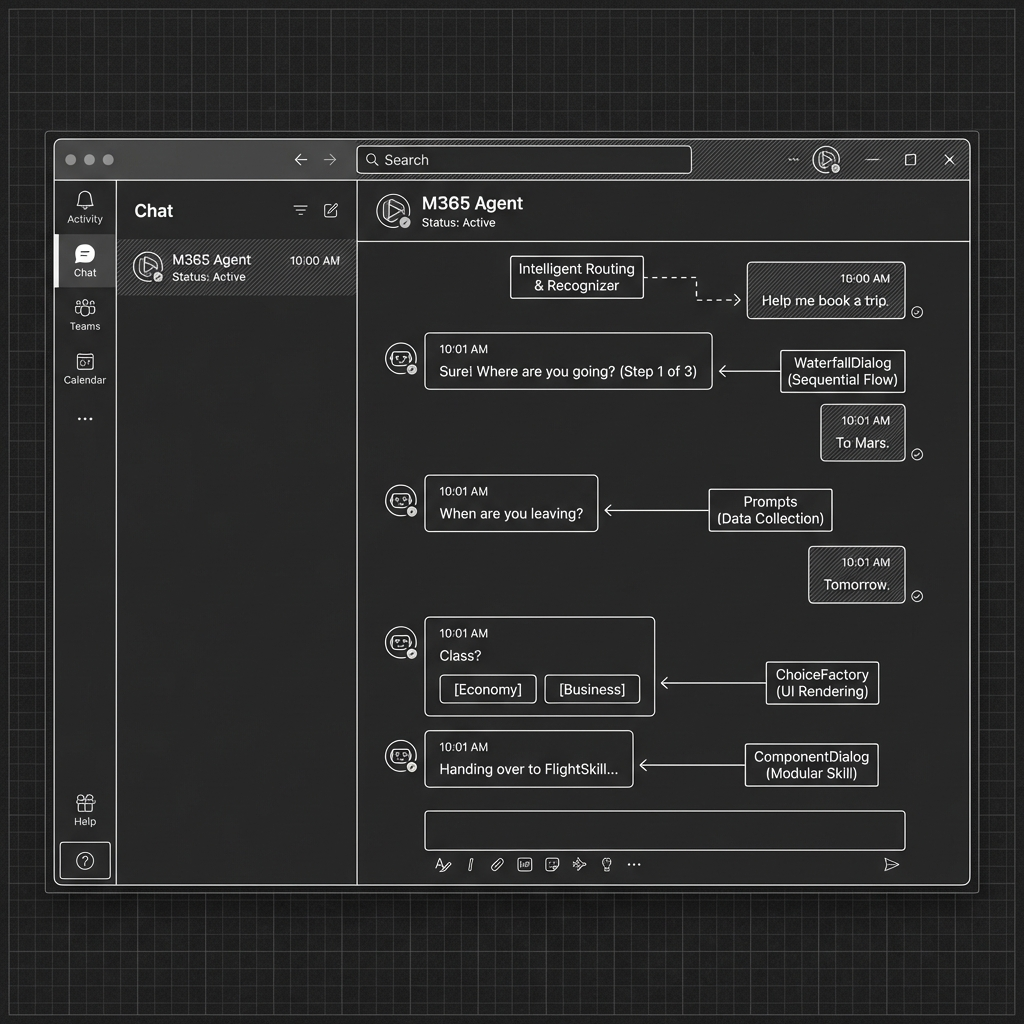The height and width of the screenshot is (1024, 1024).
Task: Choose the [Business] class button
Action: pyautogui.click(x=591, y=689)
